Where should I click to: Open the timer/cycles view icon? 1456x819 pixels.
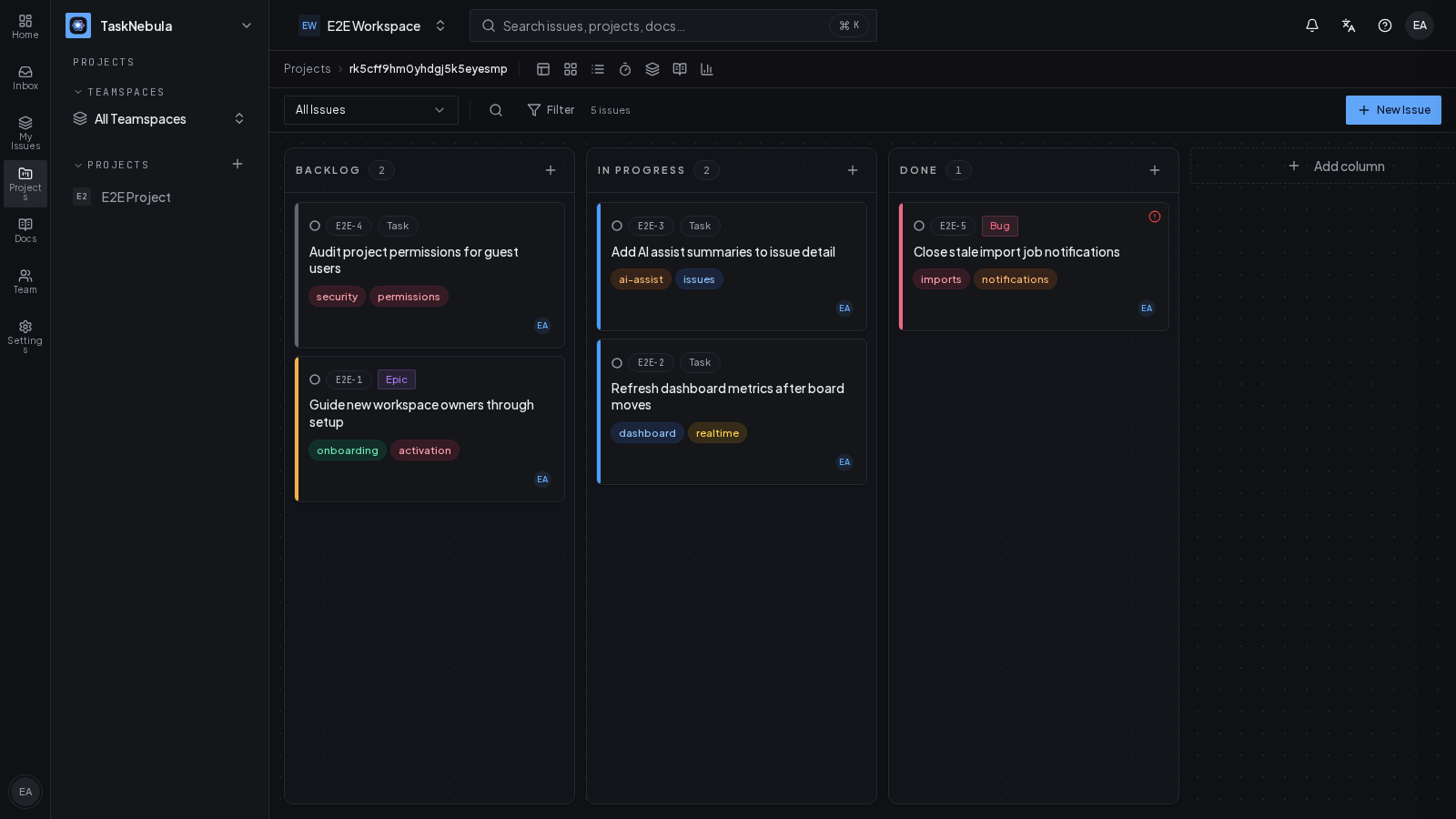(x=625, y=69)
